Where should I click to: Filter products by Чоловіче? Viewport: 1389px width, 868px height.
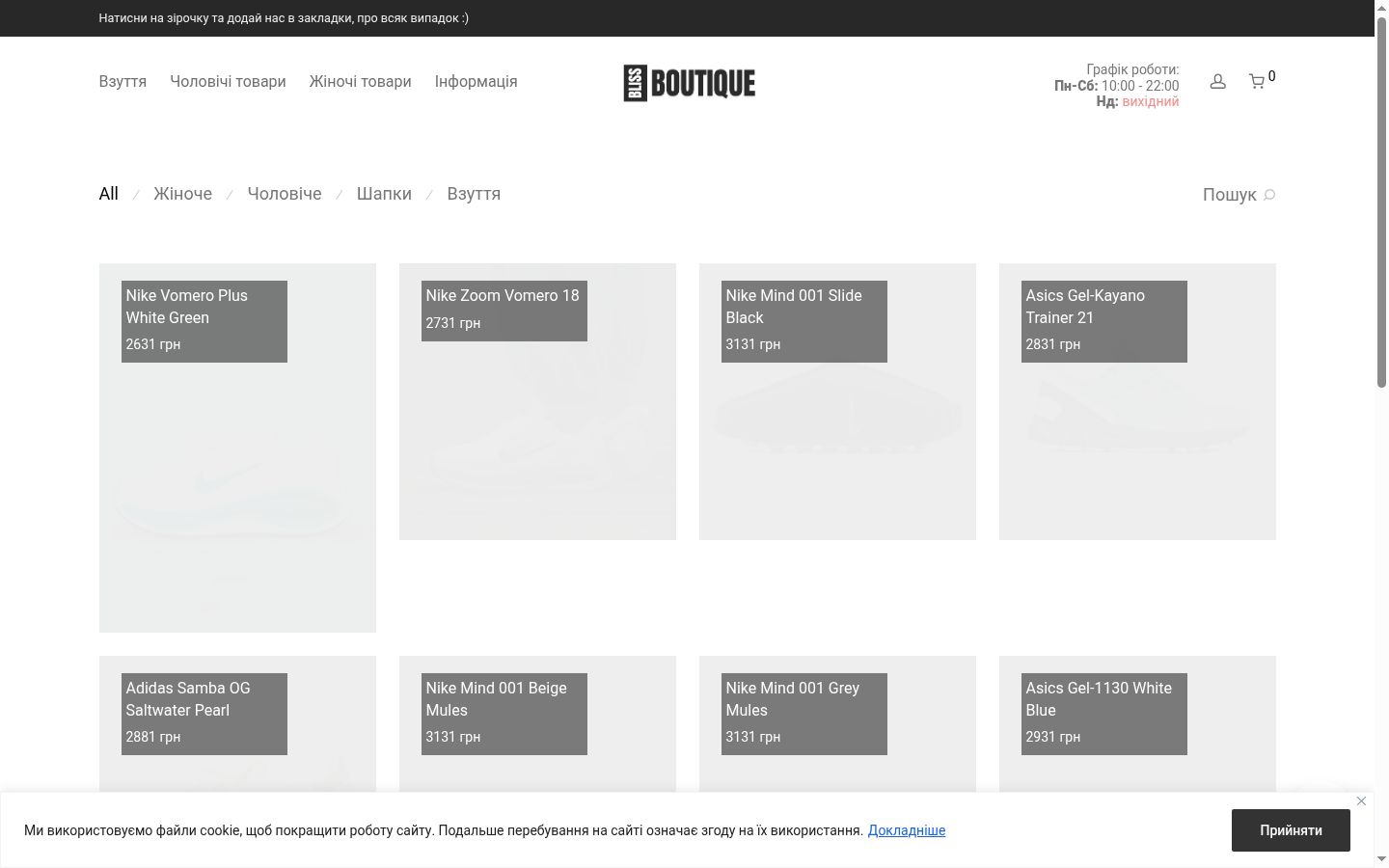(285, 194)
